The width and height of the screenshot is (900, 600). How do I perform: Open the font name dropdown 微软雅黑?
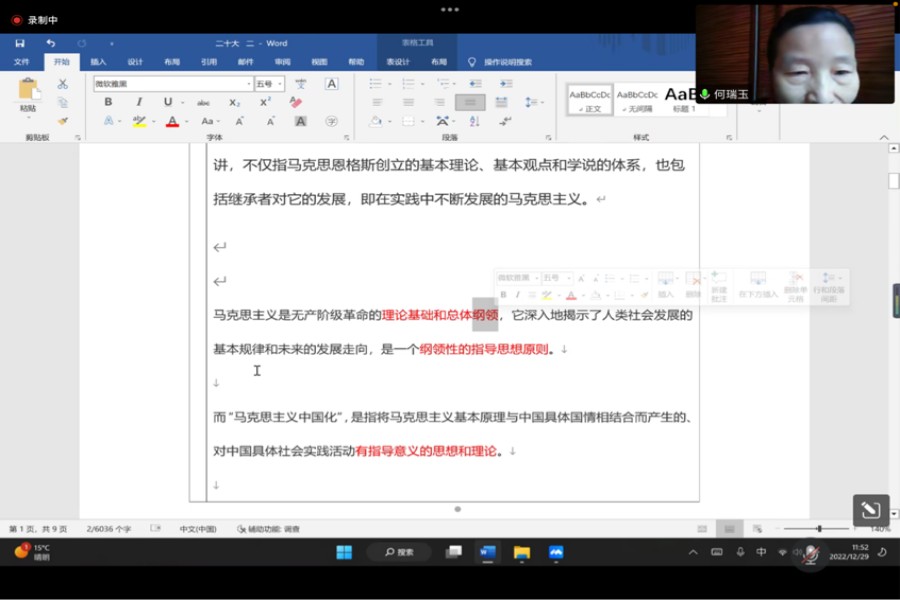[248, 84]
